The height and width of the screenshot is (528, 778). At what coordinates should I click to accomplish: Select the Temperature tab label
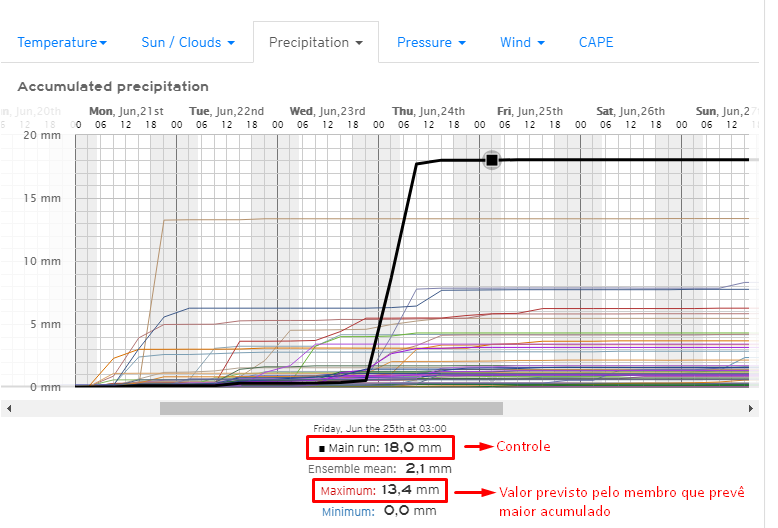click(57, 43)
